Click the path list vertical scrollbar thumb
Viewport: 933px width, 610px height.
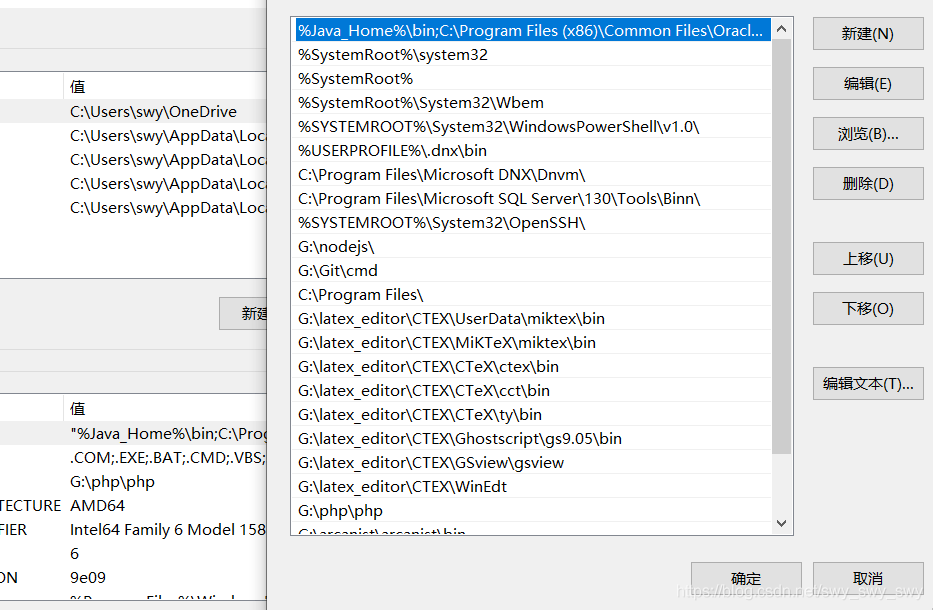point(782,246)
